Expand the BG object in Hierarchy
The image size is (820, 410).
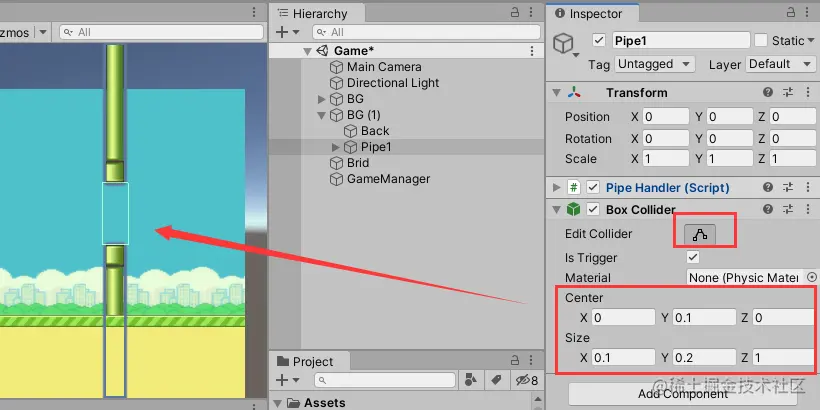pyautogui.click(x=322, y=99)
